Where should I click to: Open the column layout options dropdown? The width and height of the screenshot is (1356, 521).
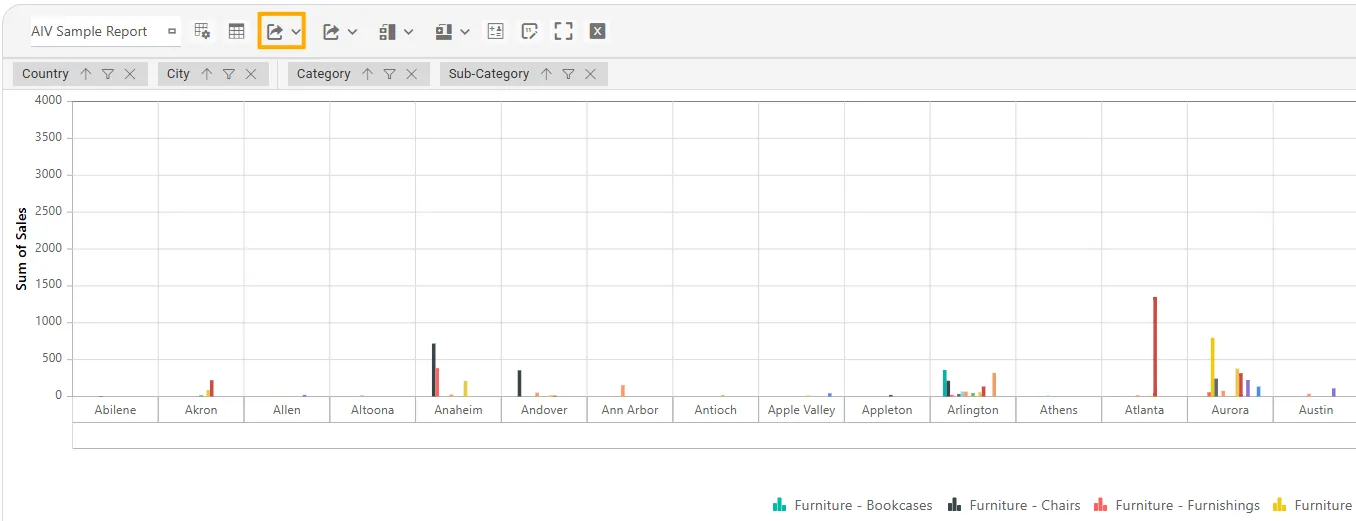pyautogui.click(x=453, y=31)
